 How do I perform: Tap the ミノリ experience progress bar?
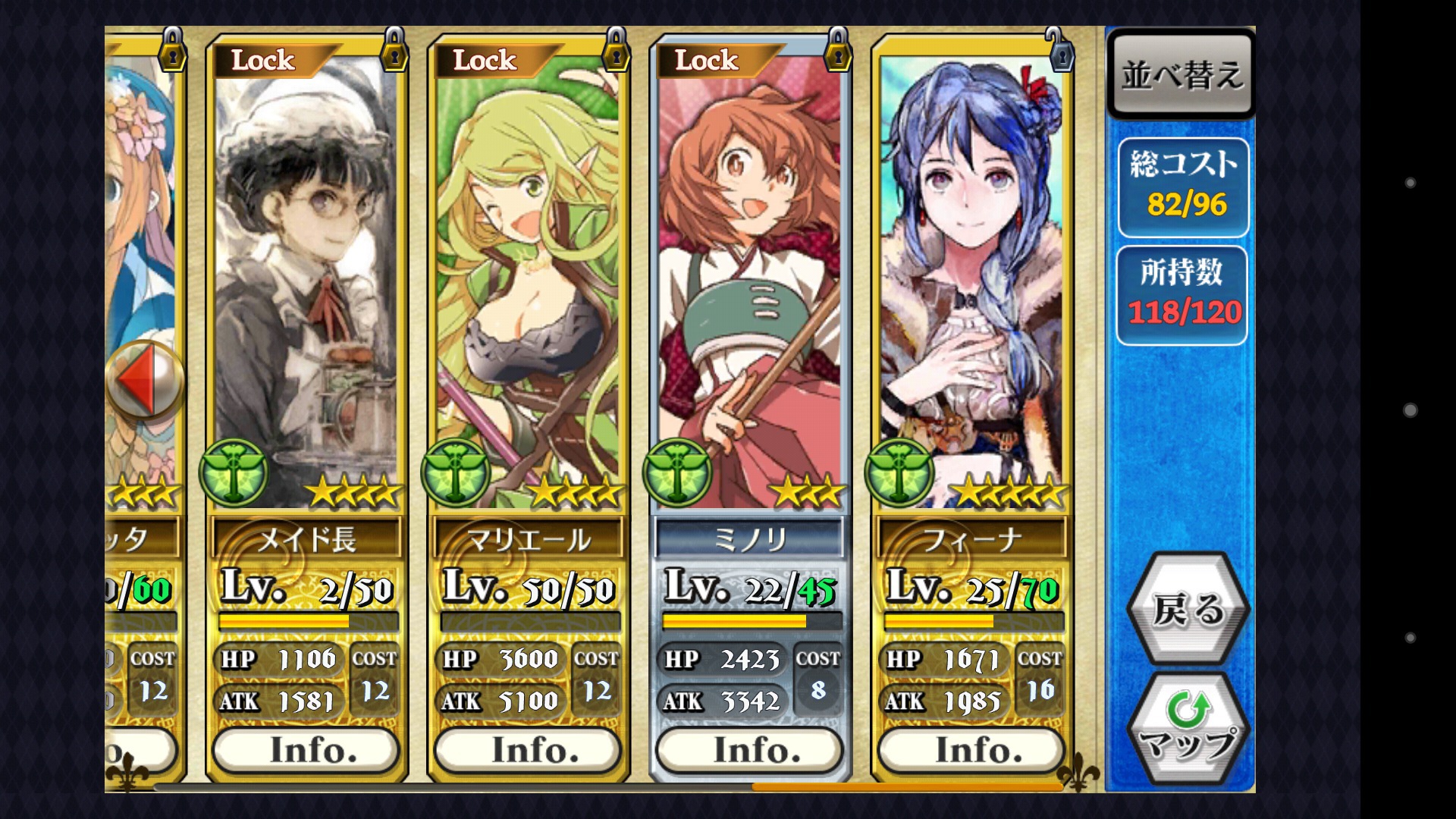pos(752,622)
